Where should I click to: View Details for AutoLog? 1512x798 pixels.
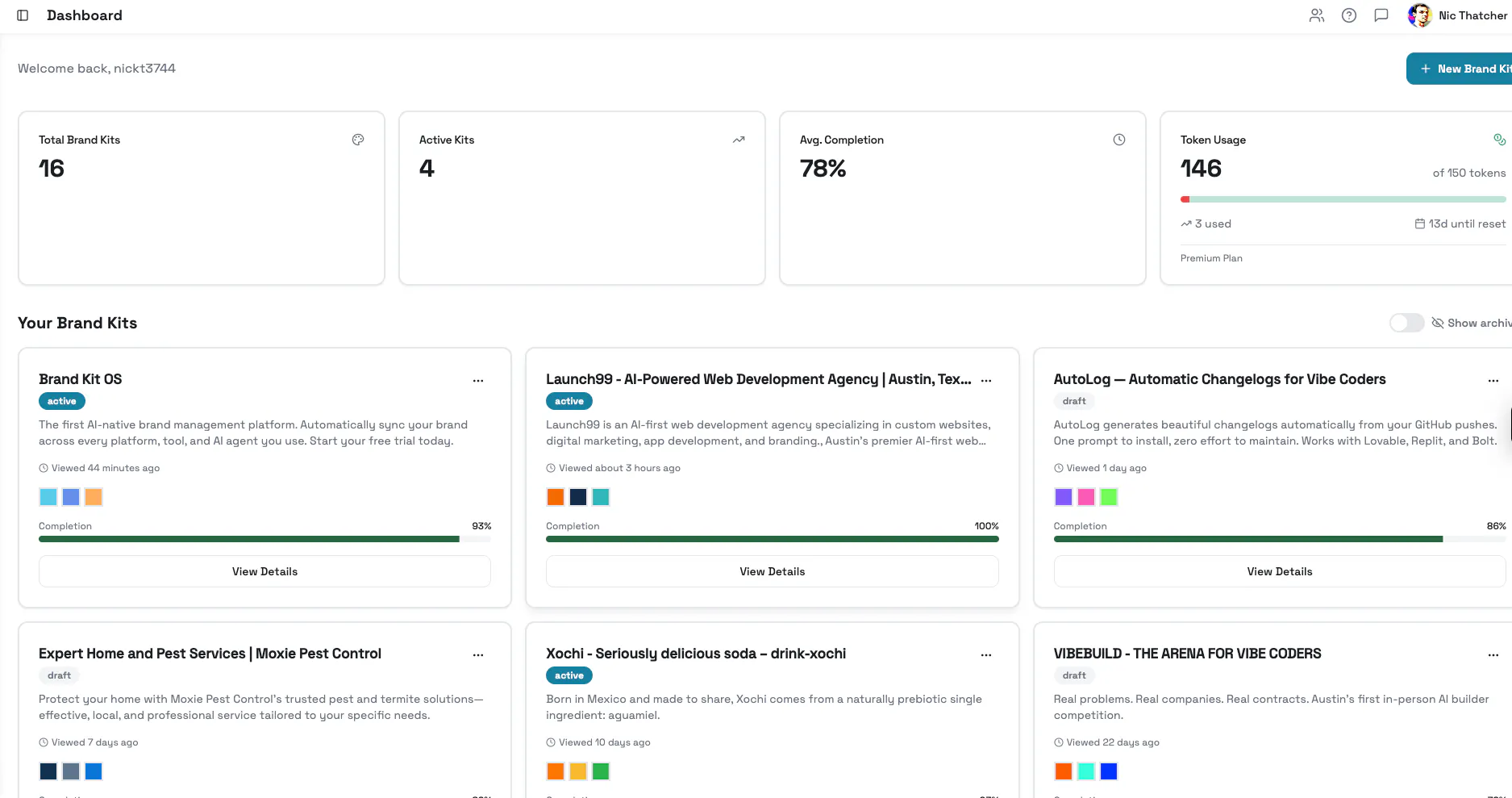pos(1280,571)
